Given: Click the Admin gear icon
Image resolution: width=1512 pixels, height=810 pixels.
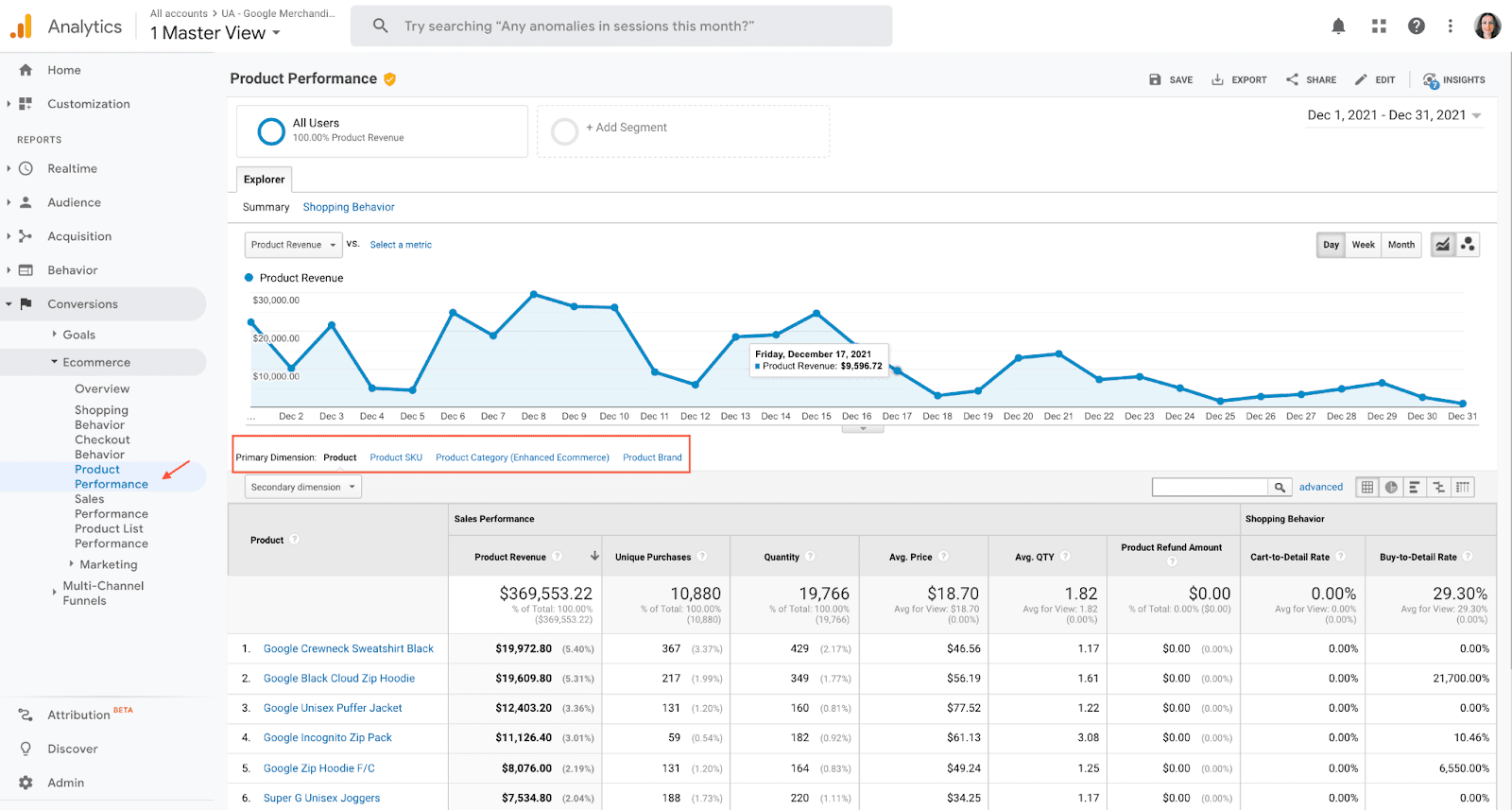Looking at the screenshot, I should tap(26, 783).
